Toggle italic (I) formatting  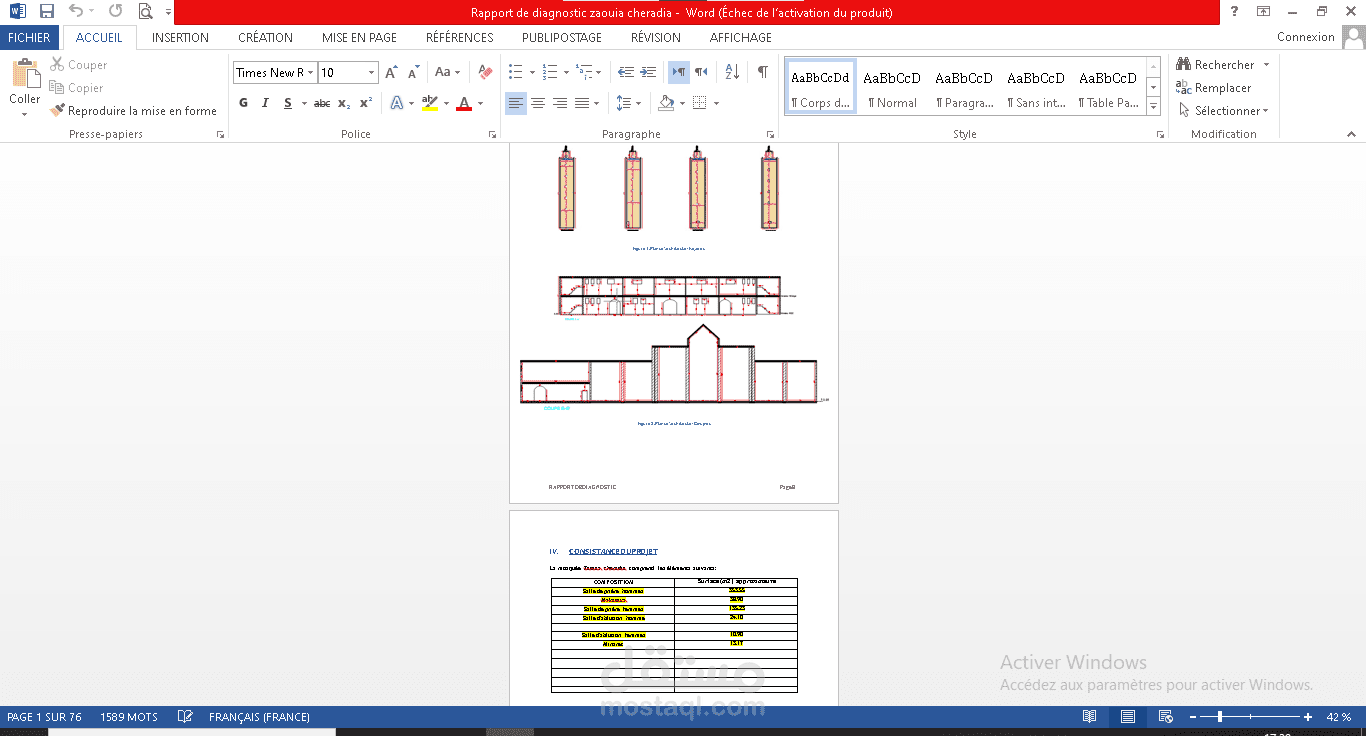tap(265, 103)
